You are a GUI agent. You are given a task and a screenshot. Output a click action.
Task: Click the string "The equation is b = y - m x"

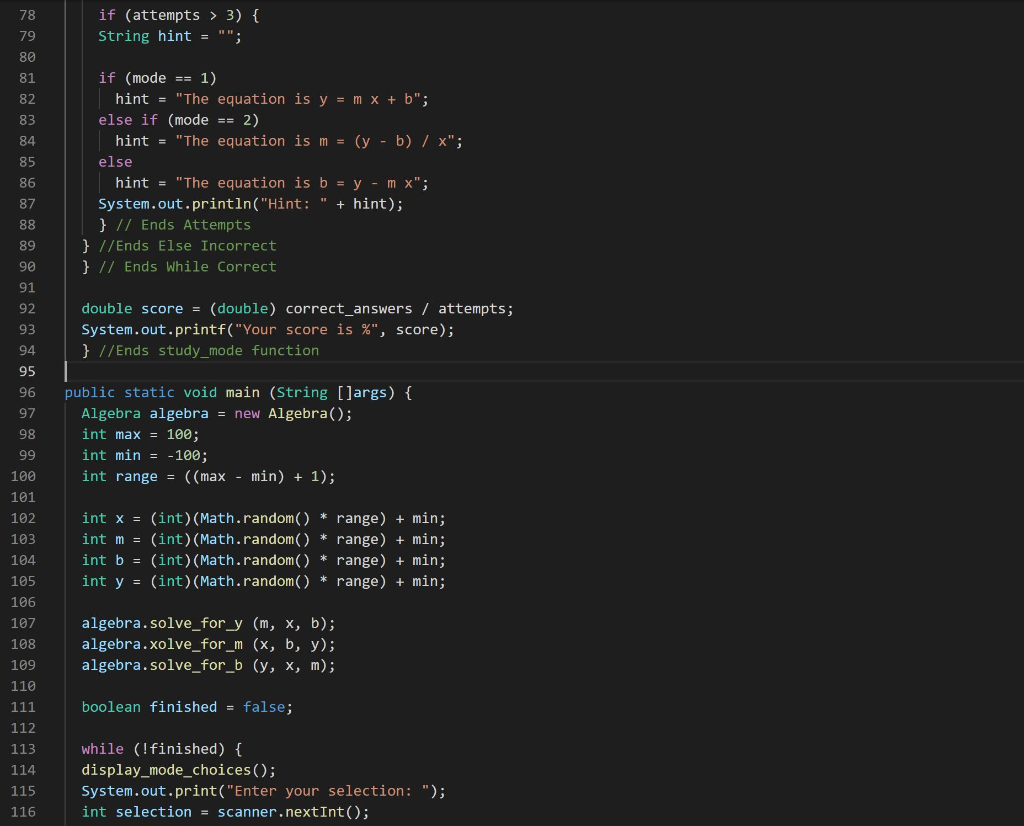(x=298, y=183)
